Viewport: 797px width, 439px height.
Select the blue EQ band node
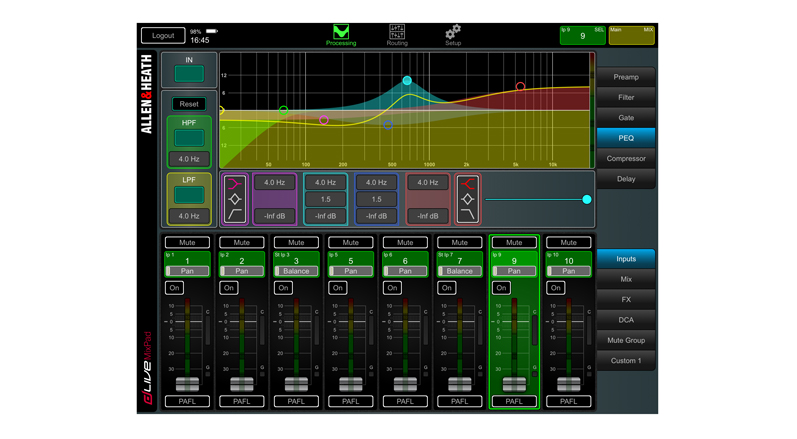[388, 124]
